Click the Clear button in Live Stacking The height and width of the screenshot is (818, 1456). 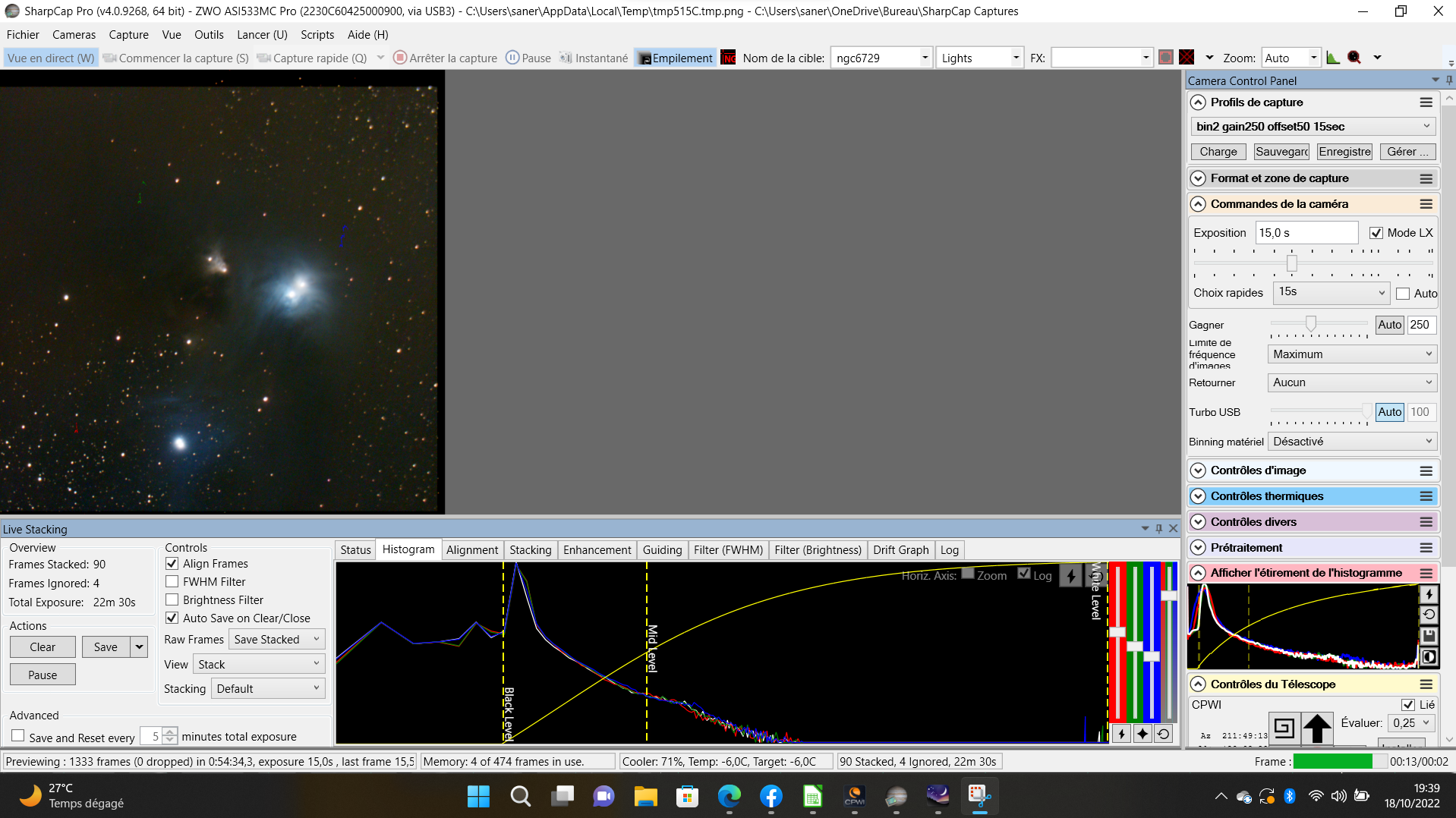point(43,647)
